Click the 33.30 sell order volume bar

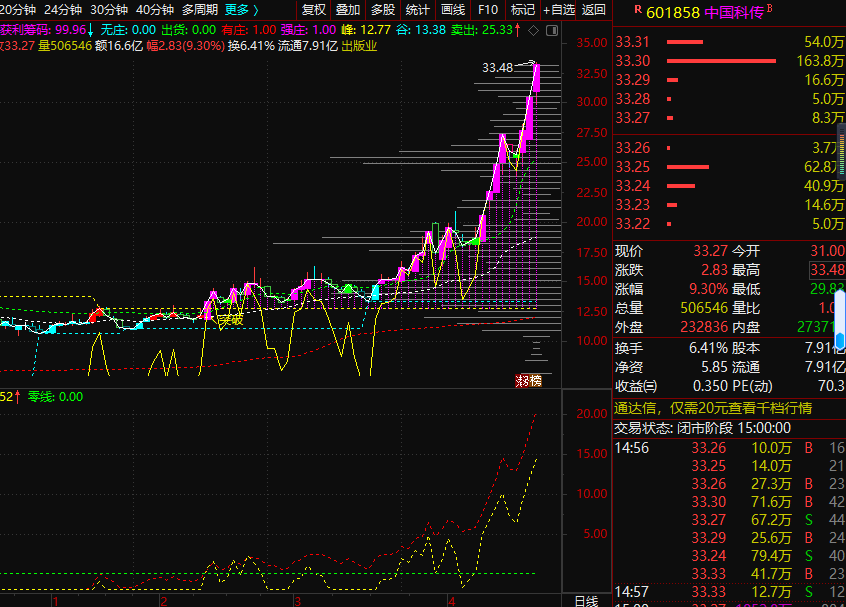tap(720, 61)
